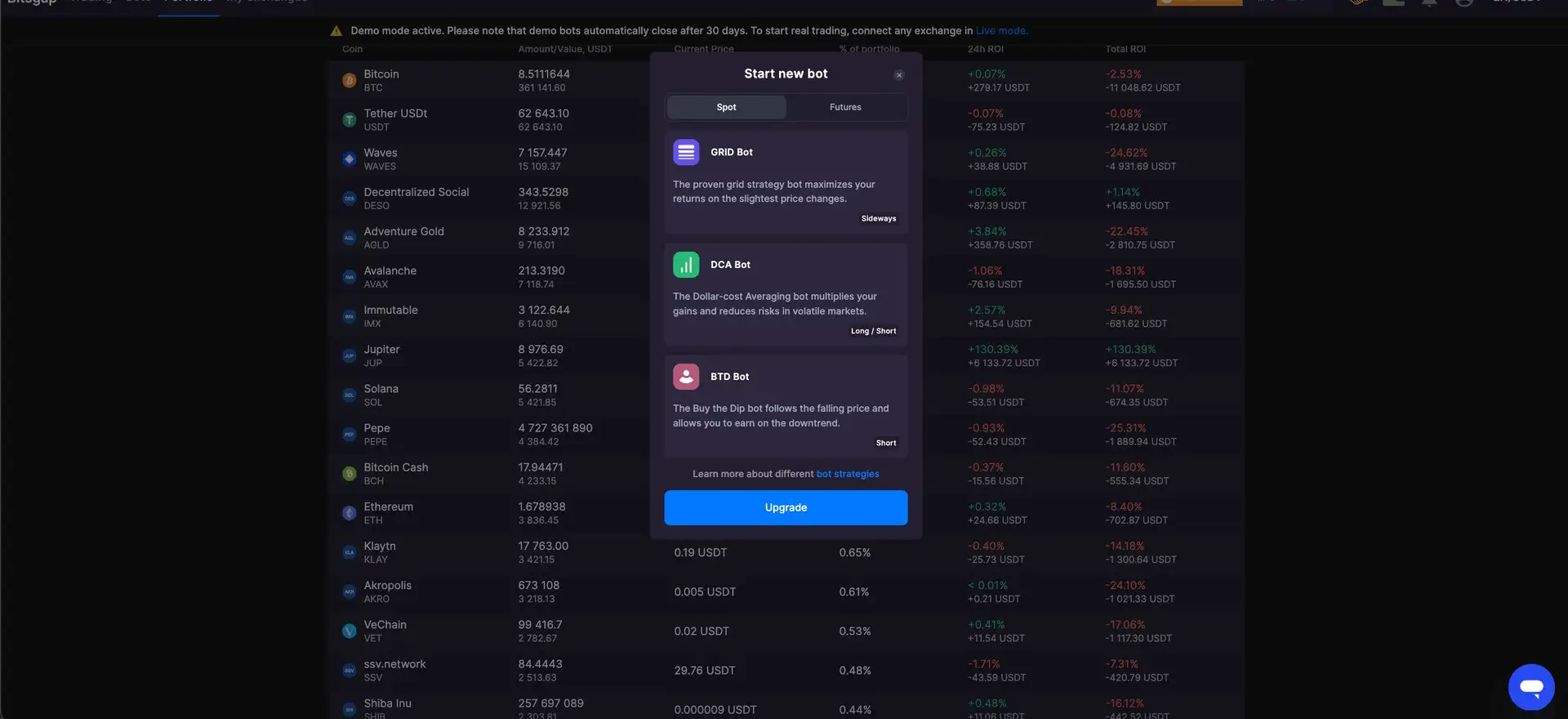The width and height of the screenshot is (1568, 719).
Task: Follow the Live mode link
Action: 1001,31
